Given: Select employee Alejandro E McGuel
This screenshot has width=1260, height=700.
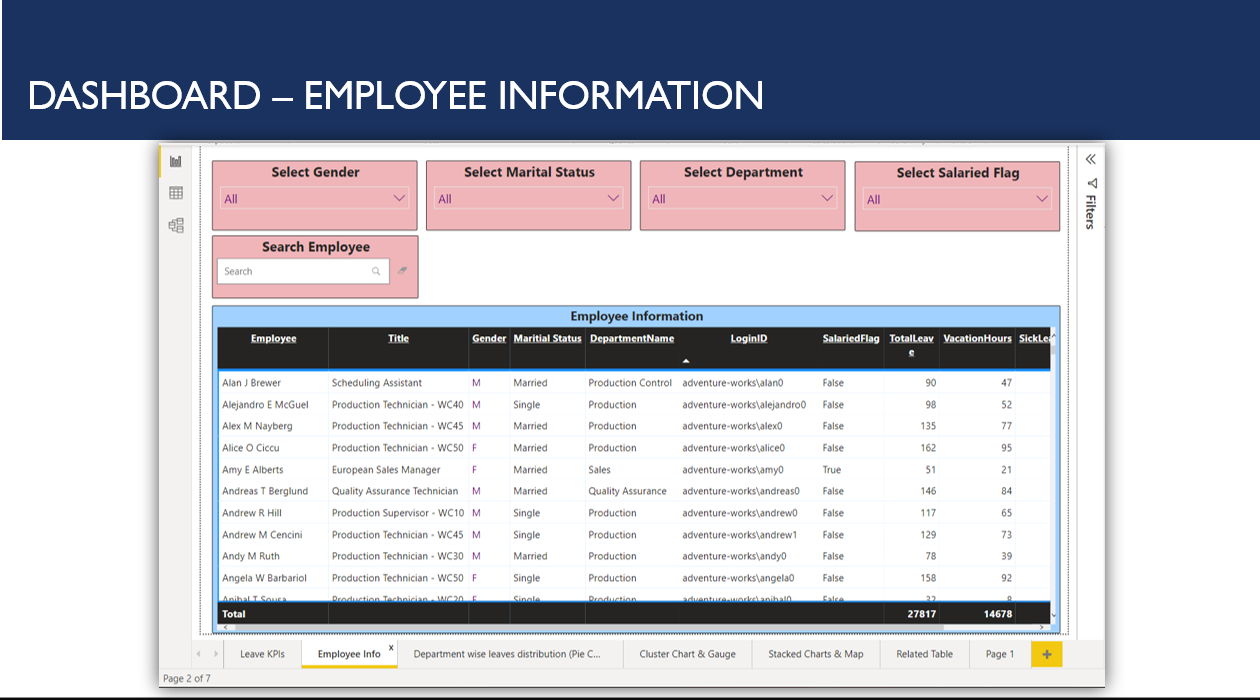Looking at the screenshot, I should (265, 405).
